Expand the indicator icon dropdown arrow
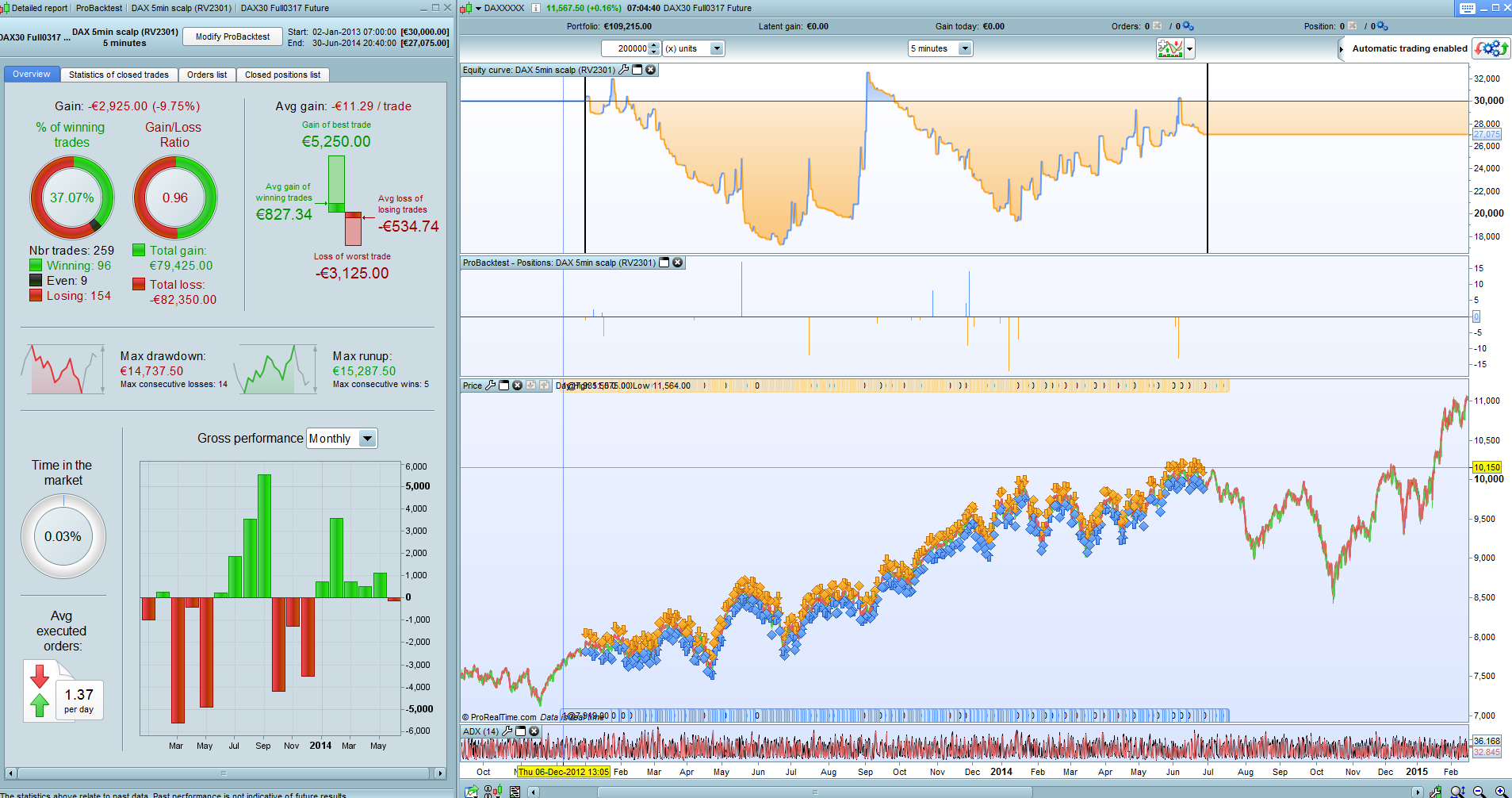Viewport: 1512px width, 798px height. 1190,48
